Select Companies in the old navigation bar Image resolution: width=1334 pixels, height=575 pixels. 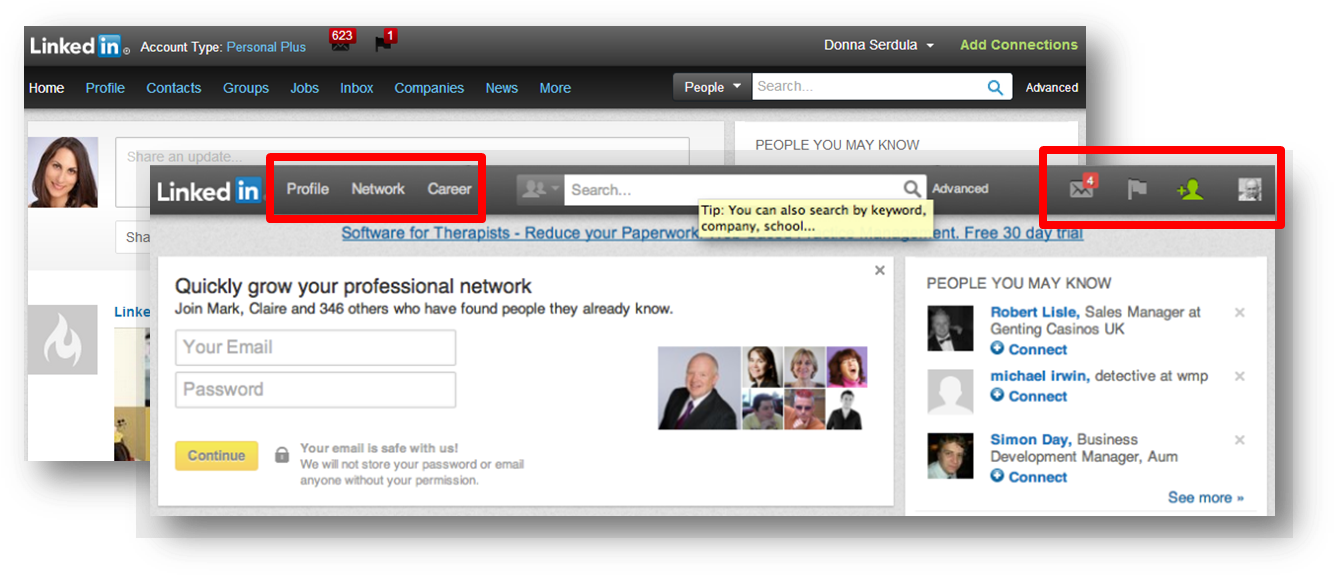coord(429,88)
